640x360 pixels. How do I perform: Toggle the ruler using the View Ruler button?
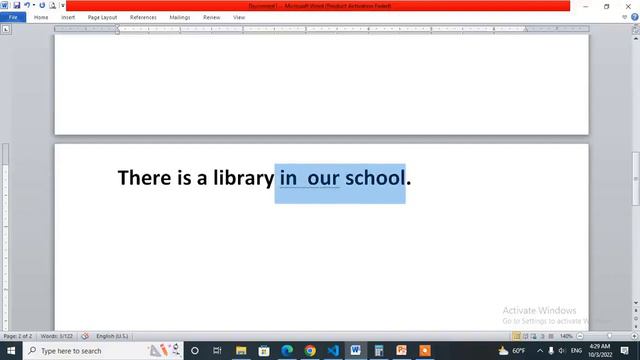[636, 30]
